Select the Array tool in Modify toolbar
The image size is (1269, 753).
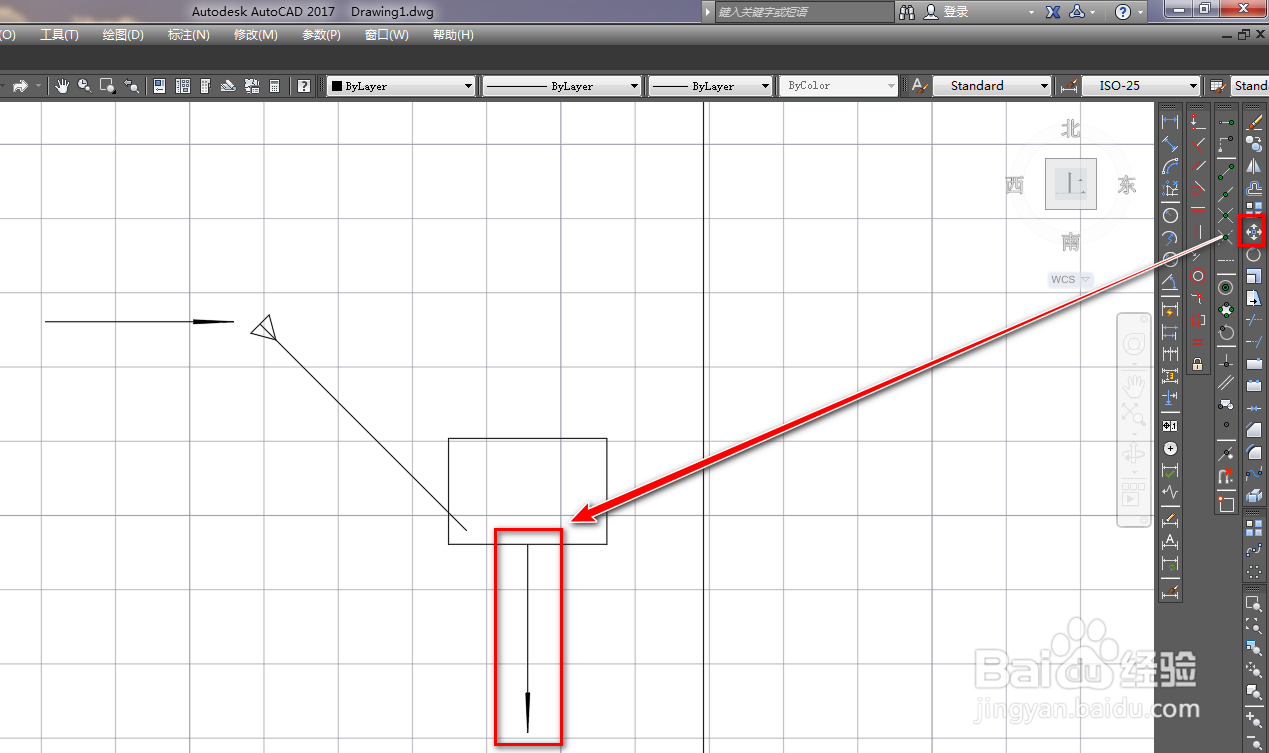(x=1253, y=207)
